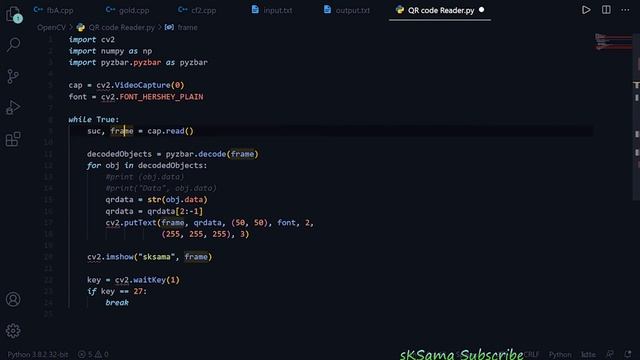Open the Extensions view

(13, 139)
